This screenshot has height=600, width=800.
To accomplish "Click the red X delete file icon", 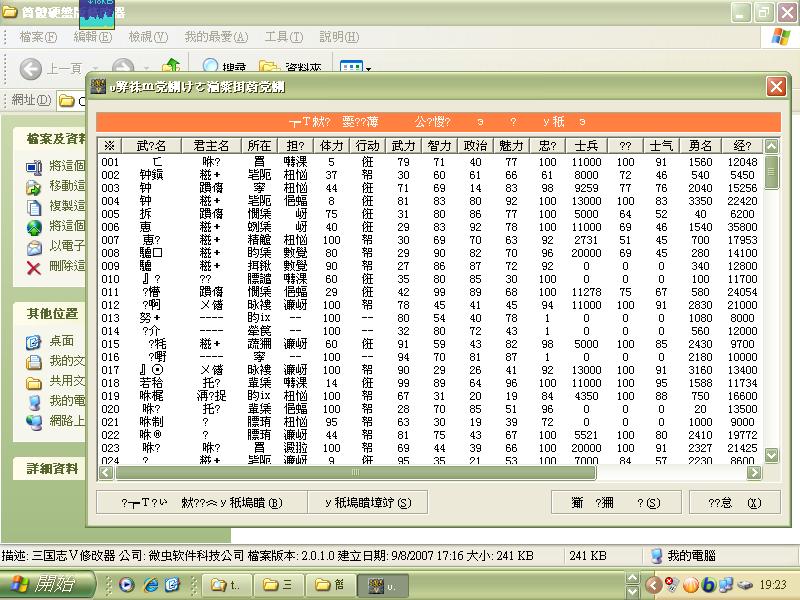I will click(x=34, y=267).
